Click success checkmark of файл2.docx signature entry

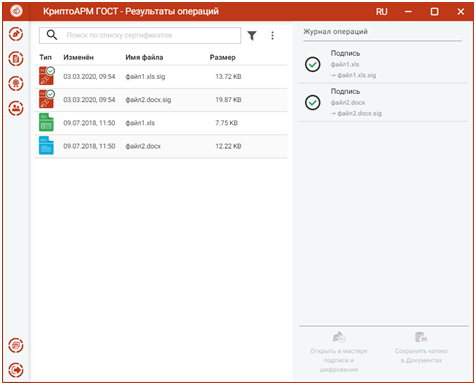(x=313, y=102)
